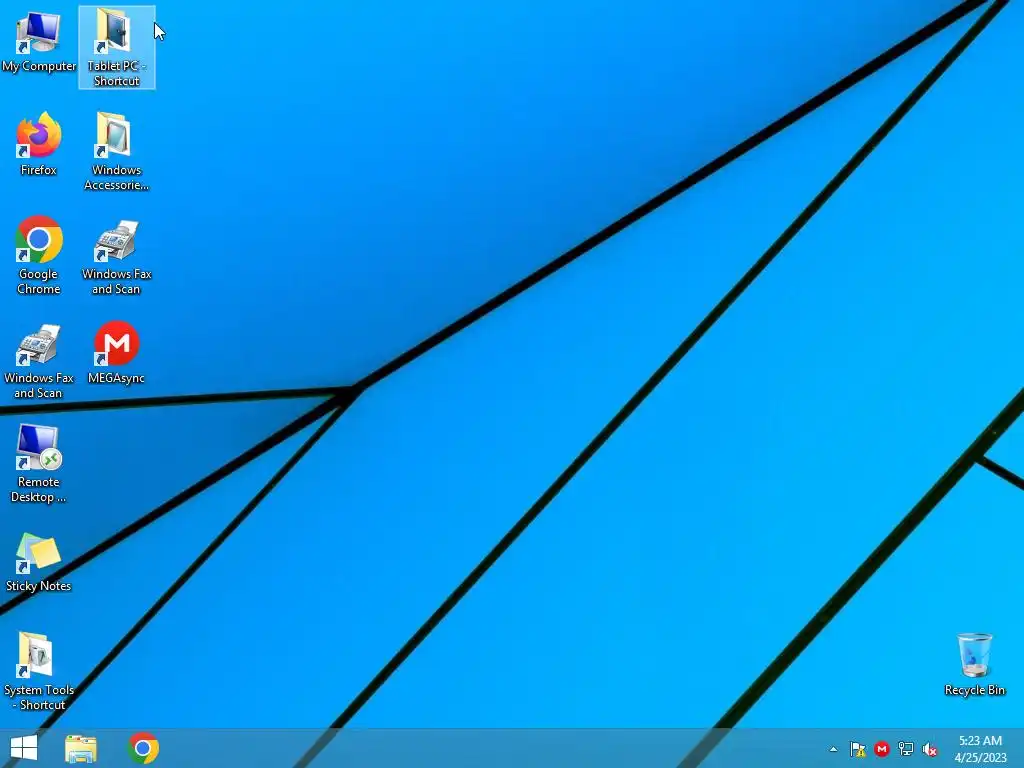Click the muted volume speaker icon
The height and width of the screenshot is (768, 1024).
pyautogui.click(x=929, y=749)
